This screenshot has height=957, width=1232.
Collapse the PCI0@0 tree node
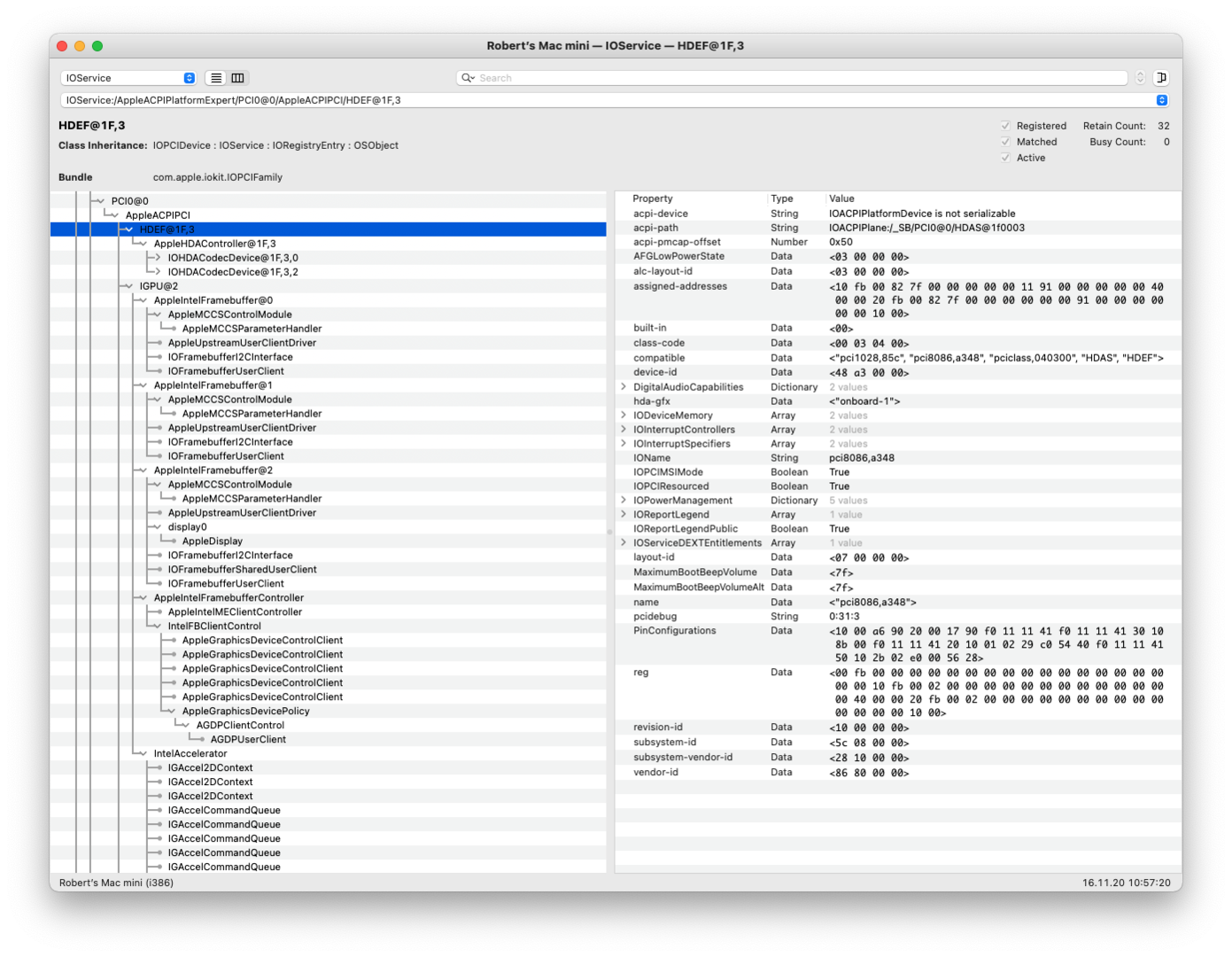pyautogui.click(x=101, y=201)
